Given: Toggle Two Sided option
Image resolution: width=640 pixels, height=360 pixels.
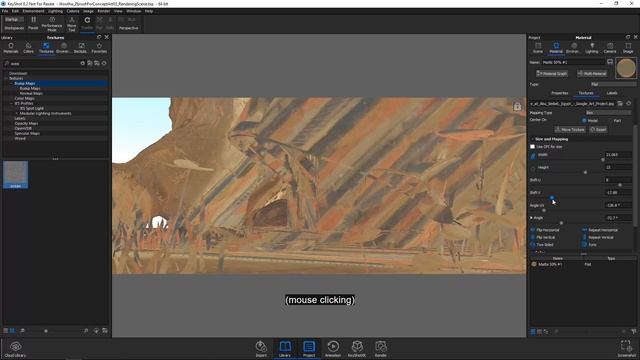Looking at the screenshot, I should pyautogui.click(x=533, y=244).
